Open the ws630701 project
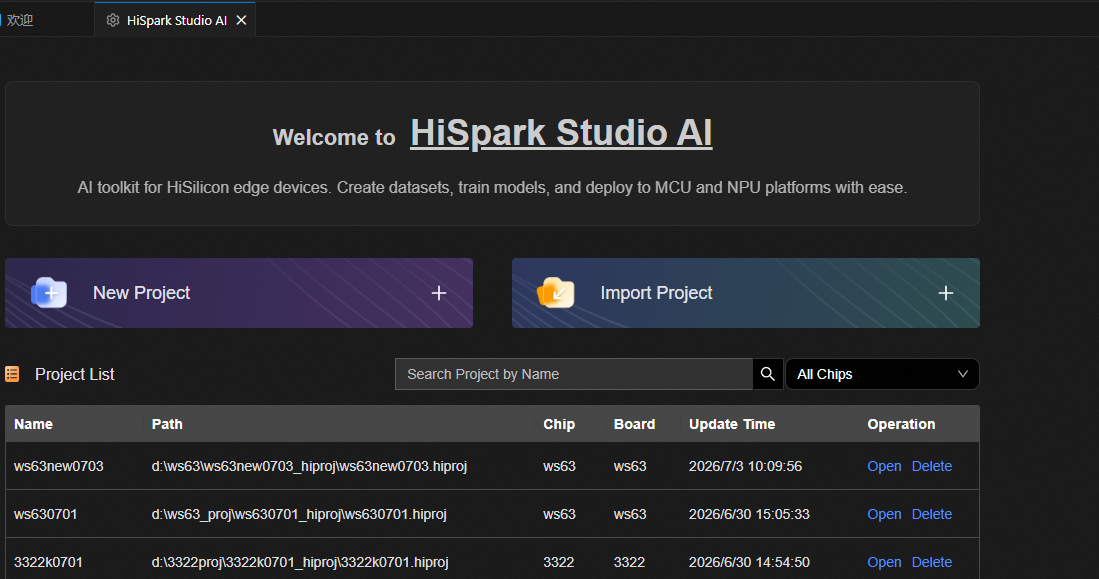 click(884, 514)
